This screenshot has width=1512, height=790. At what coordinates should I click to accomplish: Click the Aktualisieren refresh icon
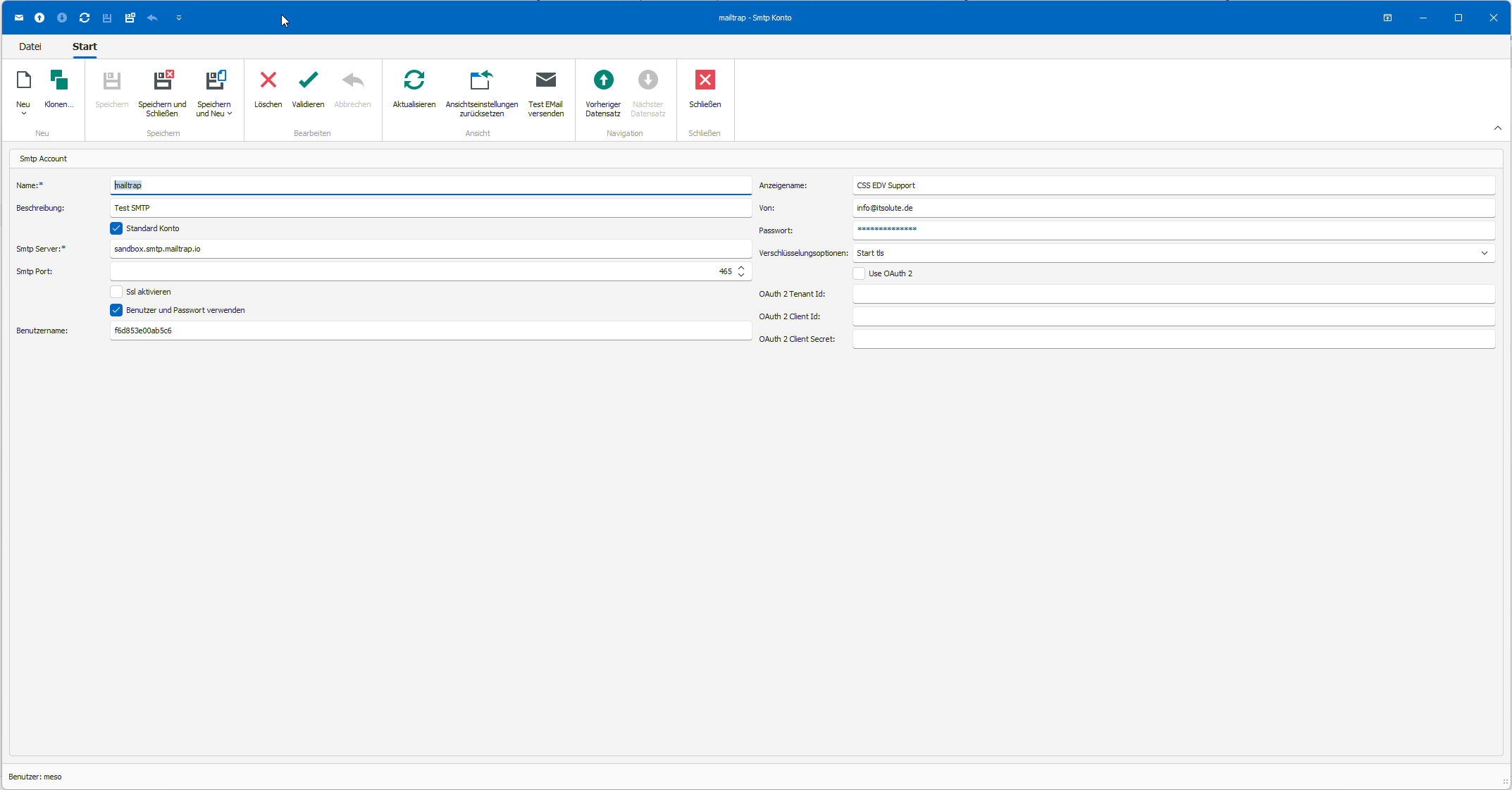pyautogui.click(x=414, y=80)
